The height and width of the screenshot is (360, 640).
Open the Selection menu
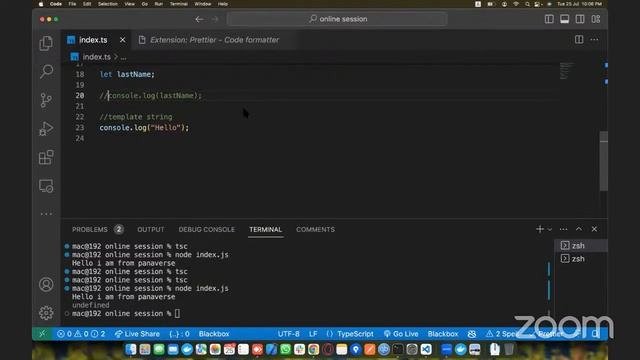point(108,4)
